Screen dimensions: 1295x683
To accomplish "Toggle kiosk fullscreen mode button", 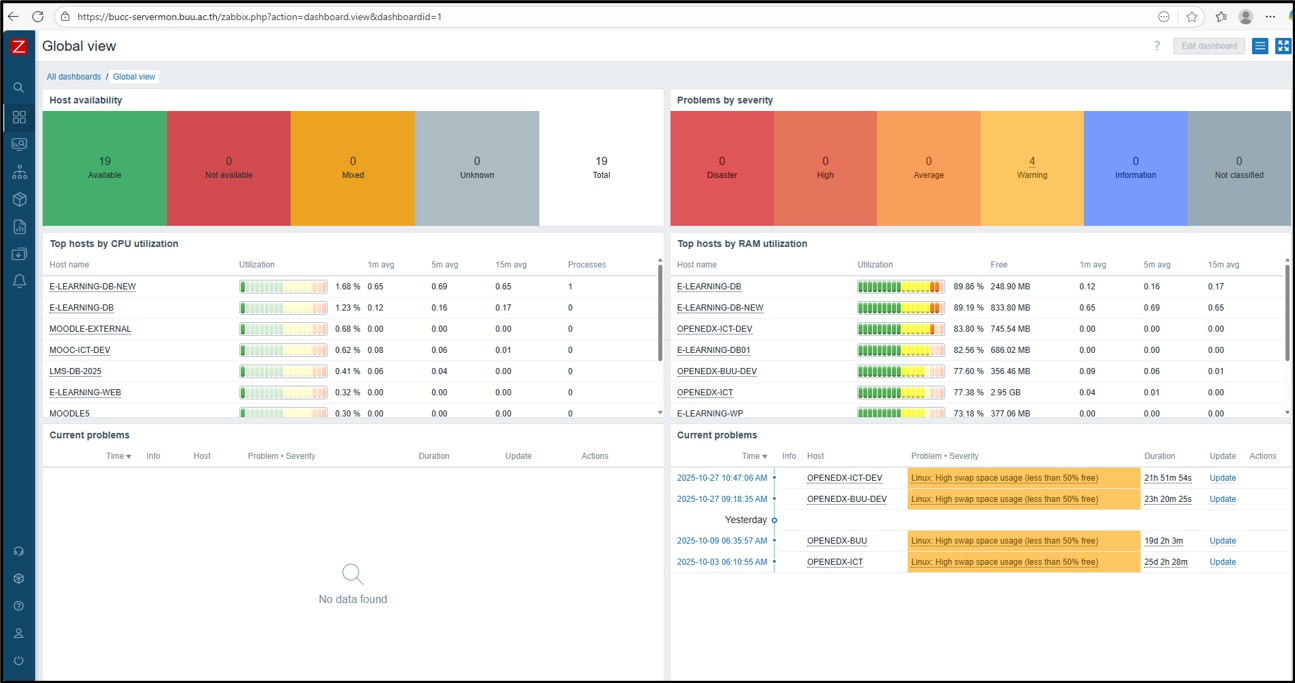I will click(1283, 46).
